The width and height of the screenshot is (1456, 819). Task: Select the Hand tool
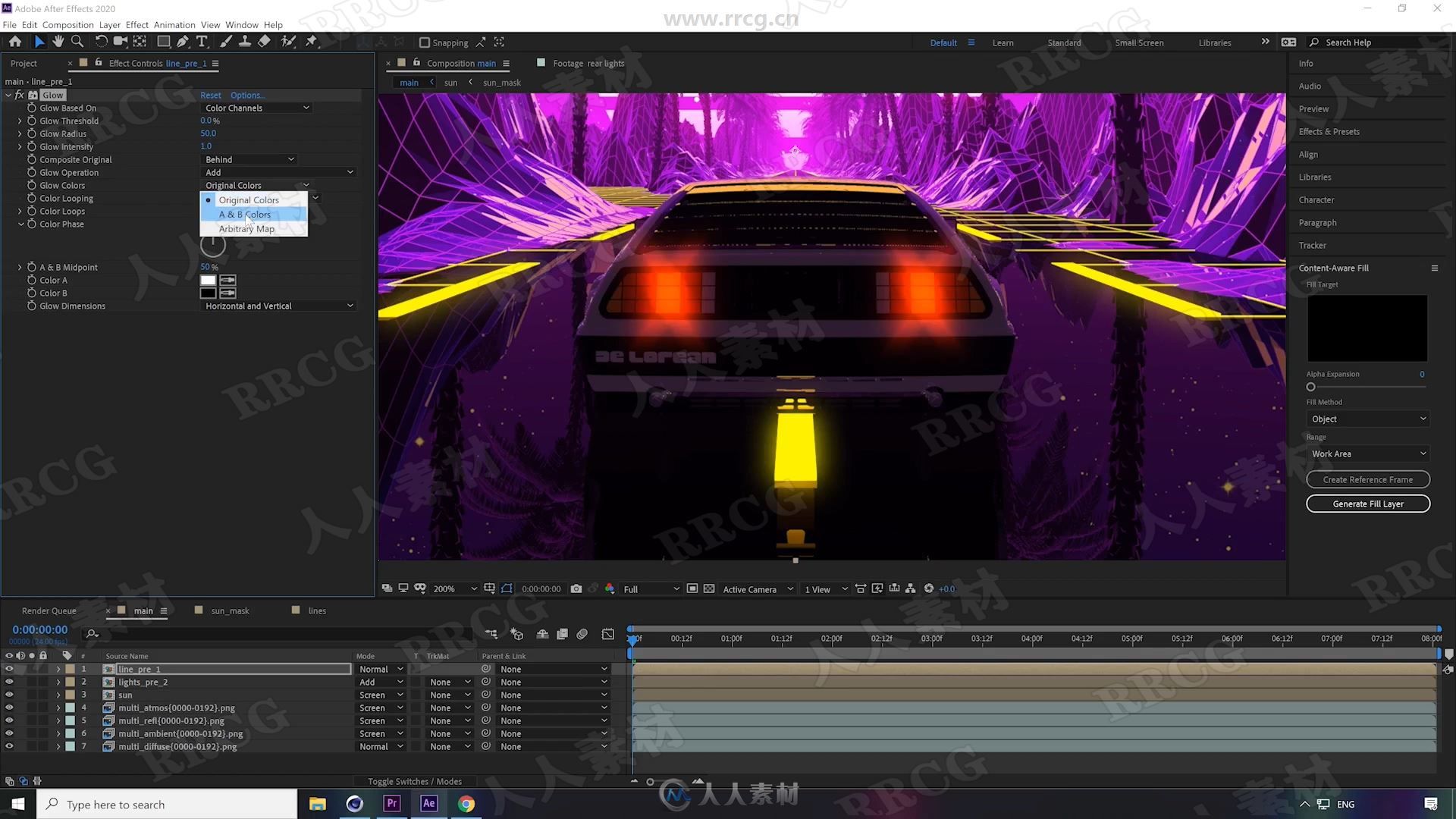[58, 42]
